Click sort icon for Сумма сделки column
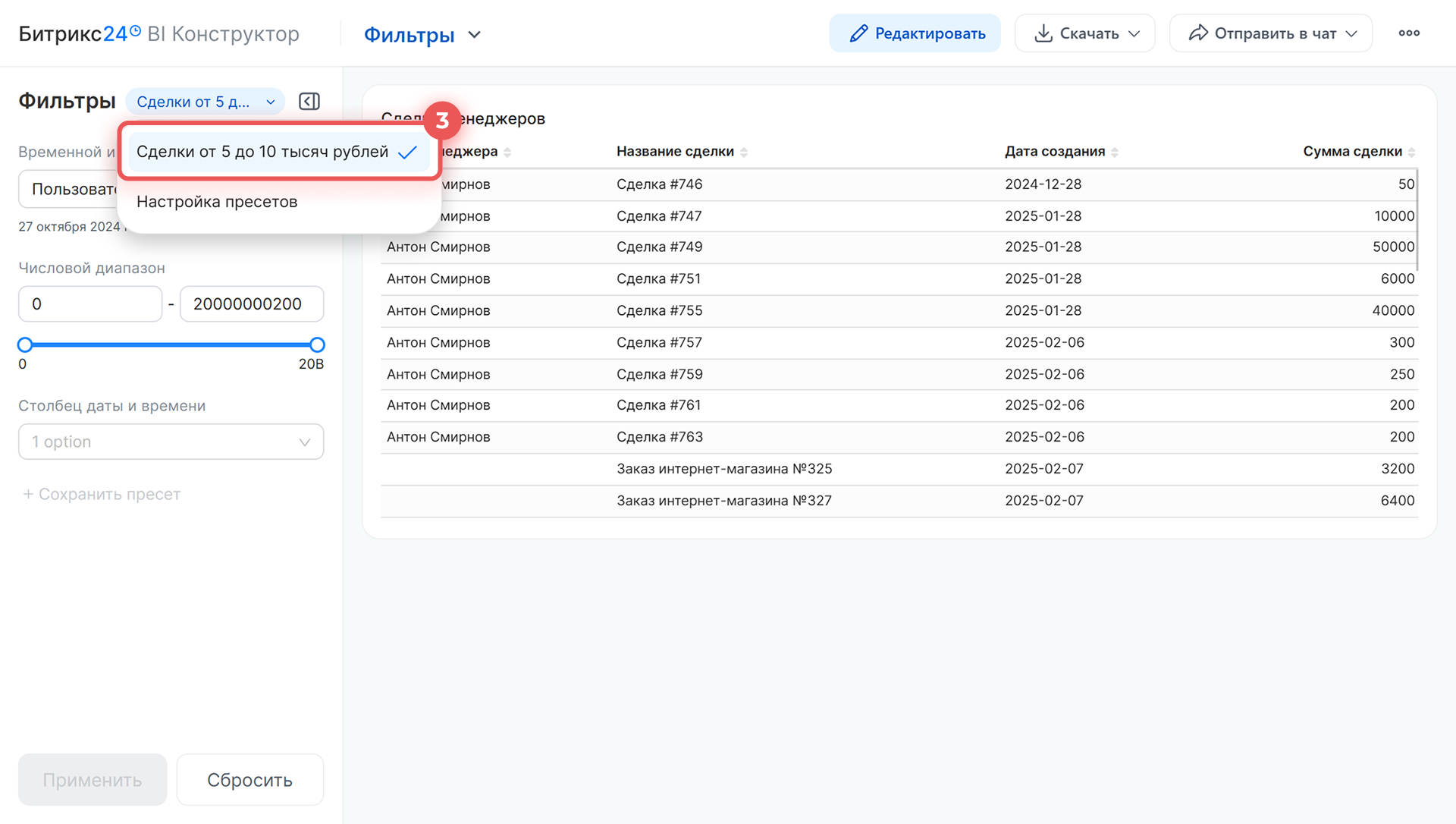Image resolution: width=1456 pixels, height=824 pixels. tap(1411, 153)
